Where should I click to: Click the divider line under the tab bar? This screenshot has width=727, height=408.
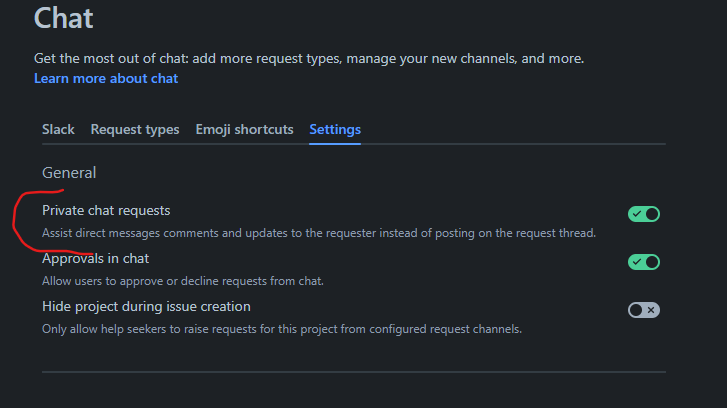tap(500, 145)
